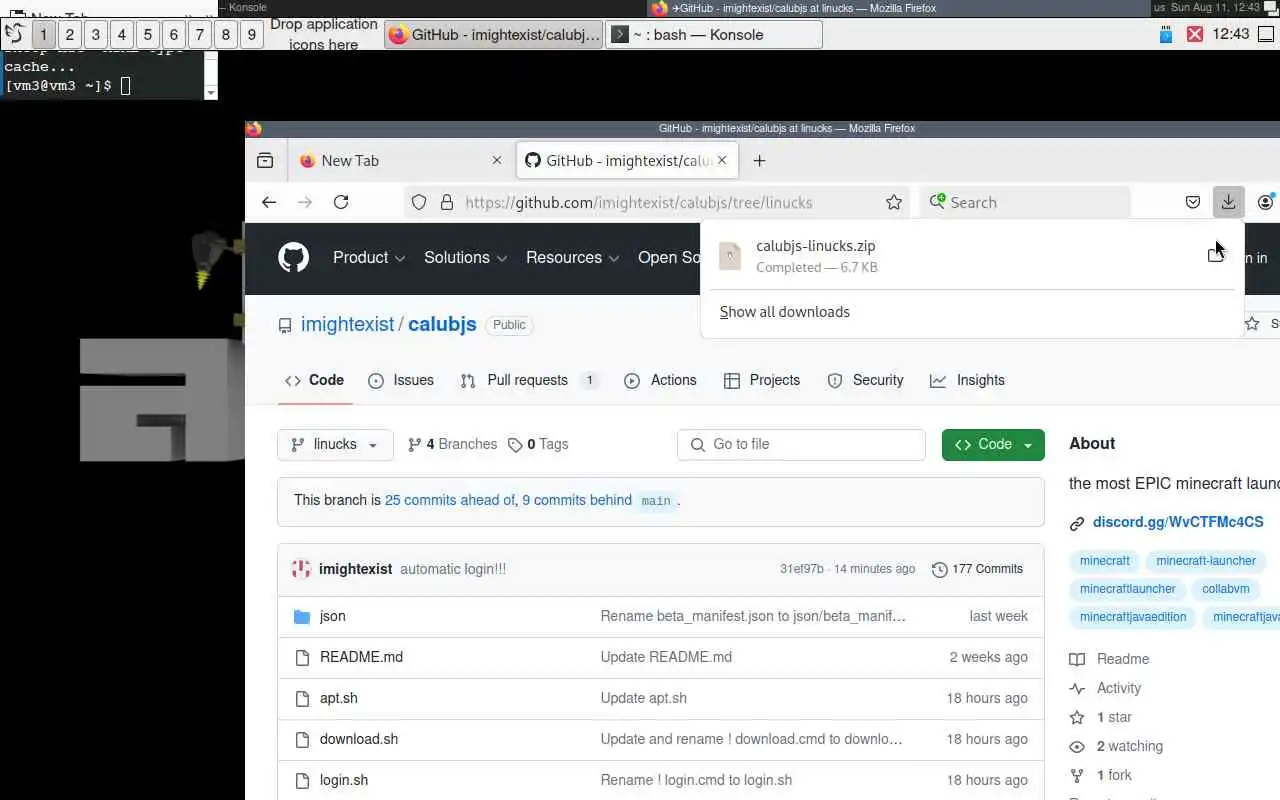Switch to bash Konsole in taskbar
This screenshot has height=800, width=1280.
pyautogui.click(x=714, y=34)
